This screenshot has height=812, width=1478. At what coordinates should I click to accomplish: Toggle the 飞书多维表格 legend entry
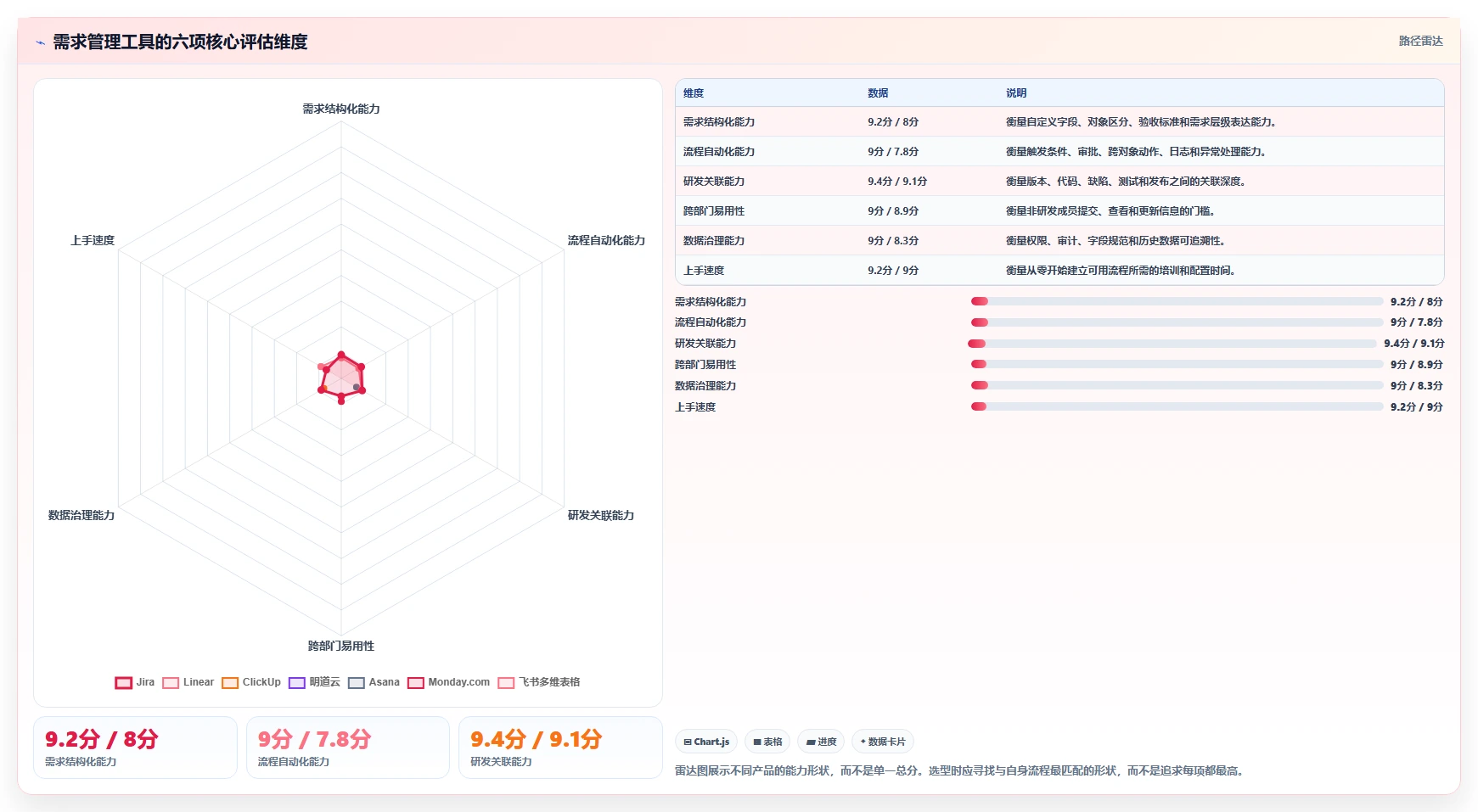(539, 682)
